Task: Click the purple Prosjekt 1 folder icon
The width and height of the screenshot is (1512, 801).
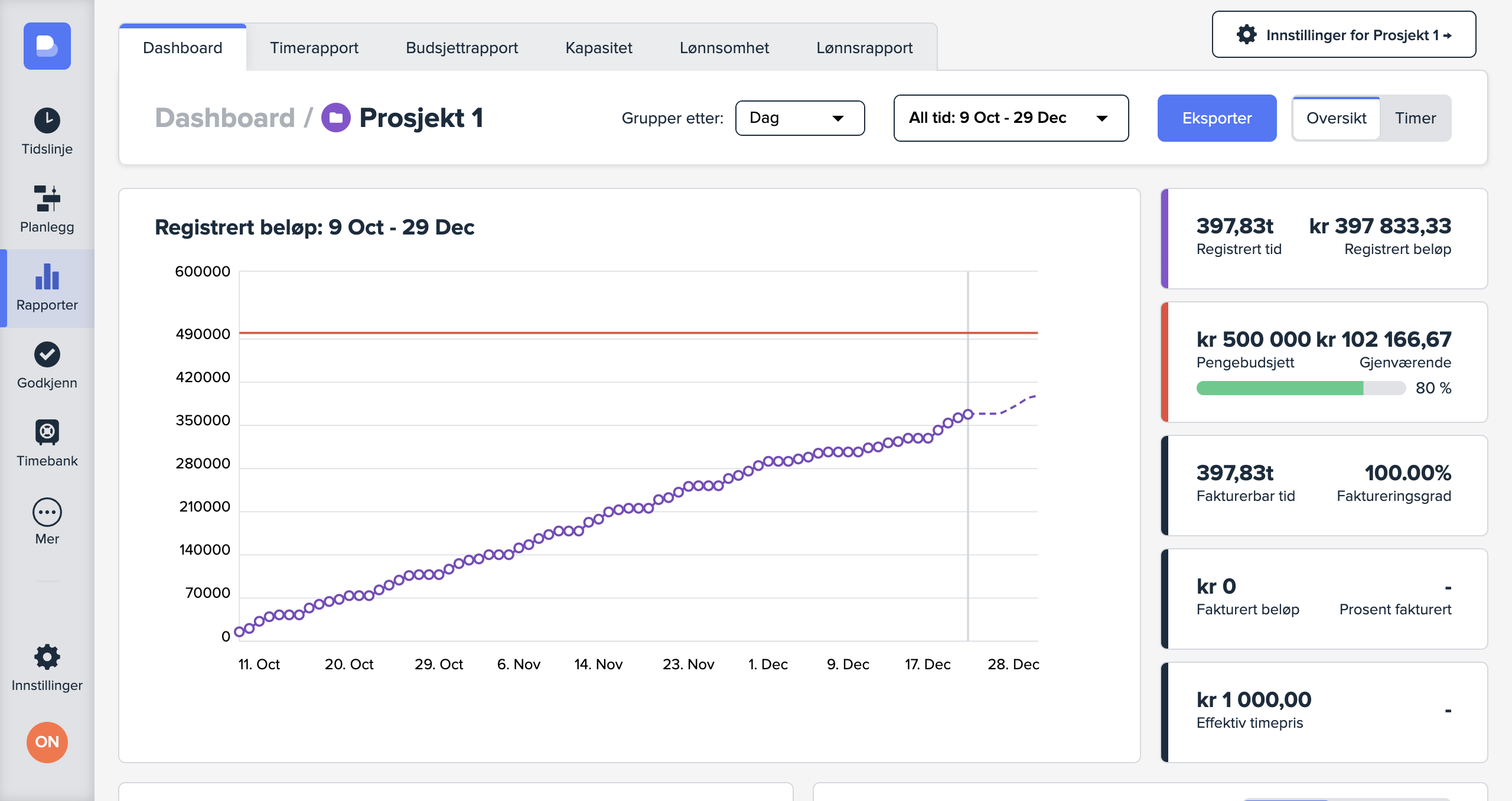Action: point(335,118)
